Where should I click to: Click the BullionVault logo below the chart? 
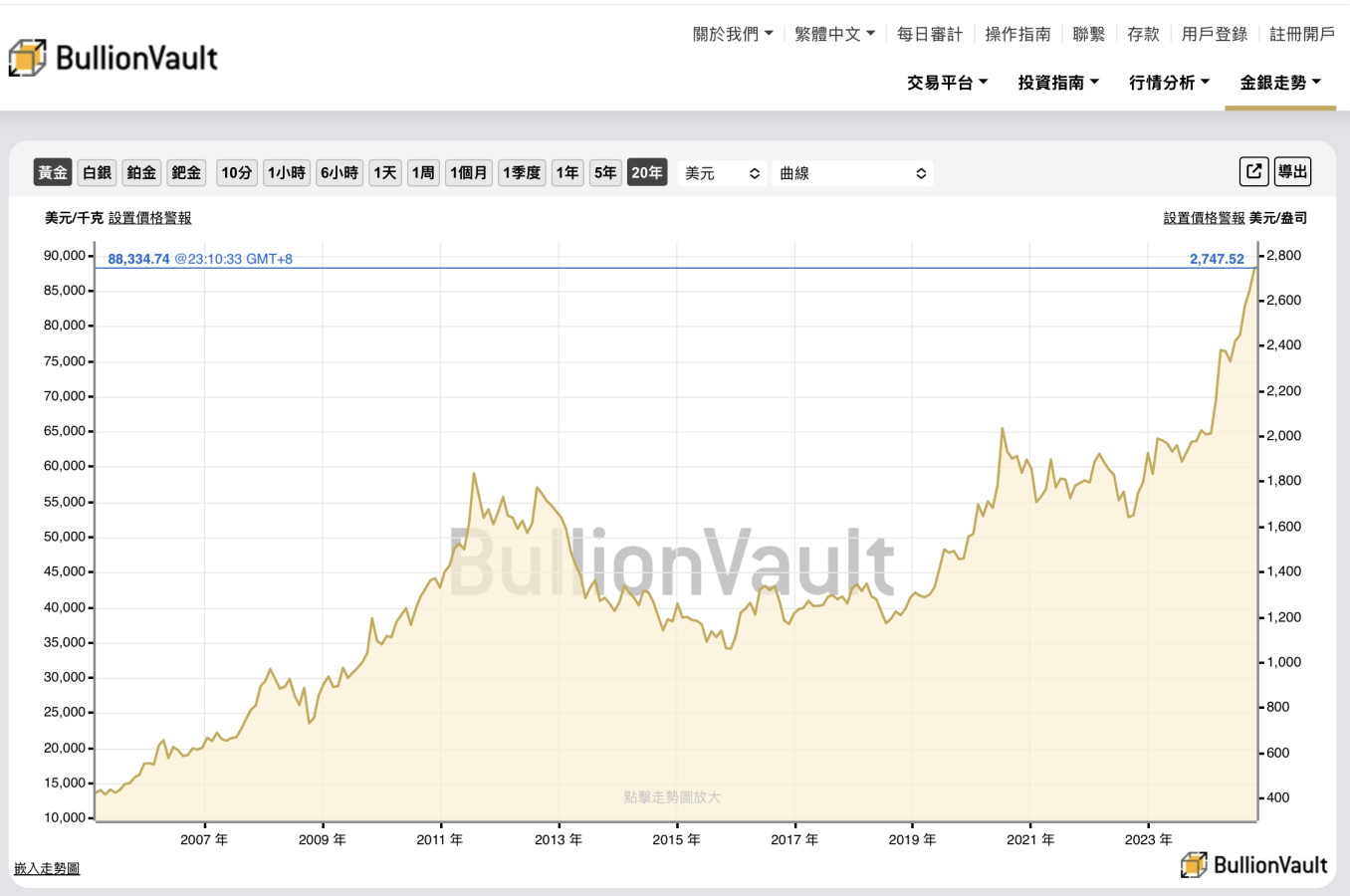pos(1254,865)
